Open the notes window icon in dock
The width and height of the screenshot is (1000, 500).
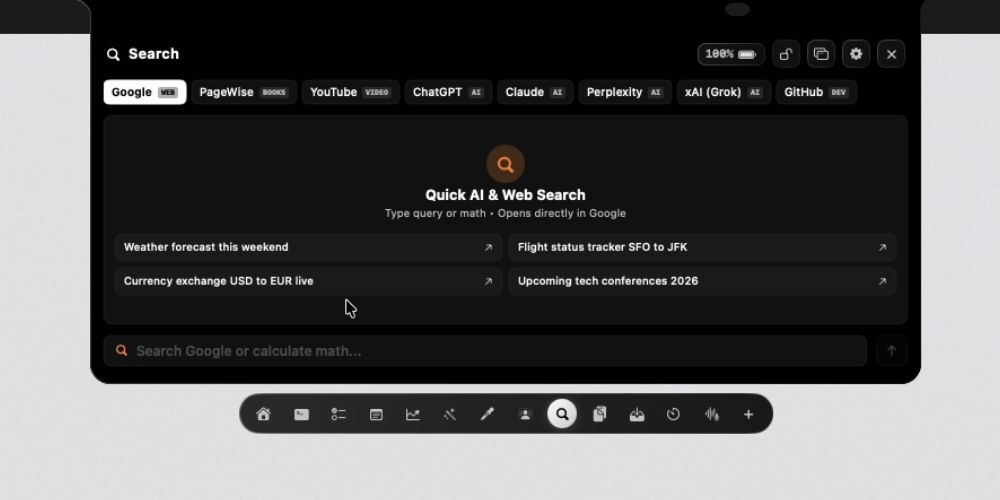pyautogui.click(x=376, y=415)
